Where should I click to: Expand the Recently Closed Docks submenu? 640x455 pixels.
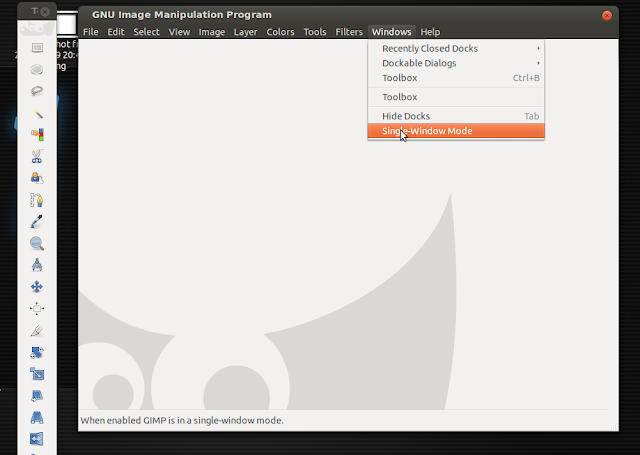click(x=456, y=49)
